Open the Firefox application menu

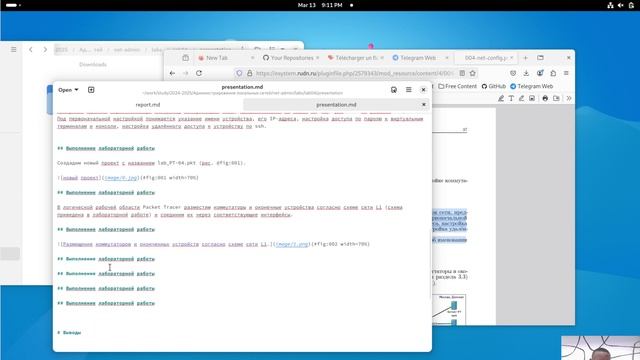tap(566, 73)
